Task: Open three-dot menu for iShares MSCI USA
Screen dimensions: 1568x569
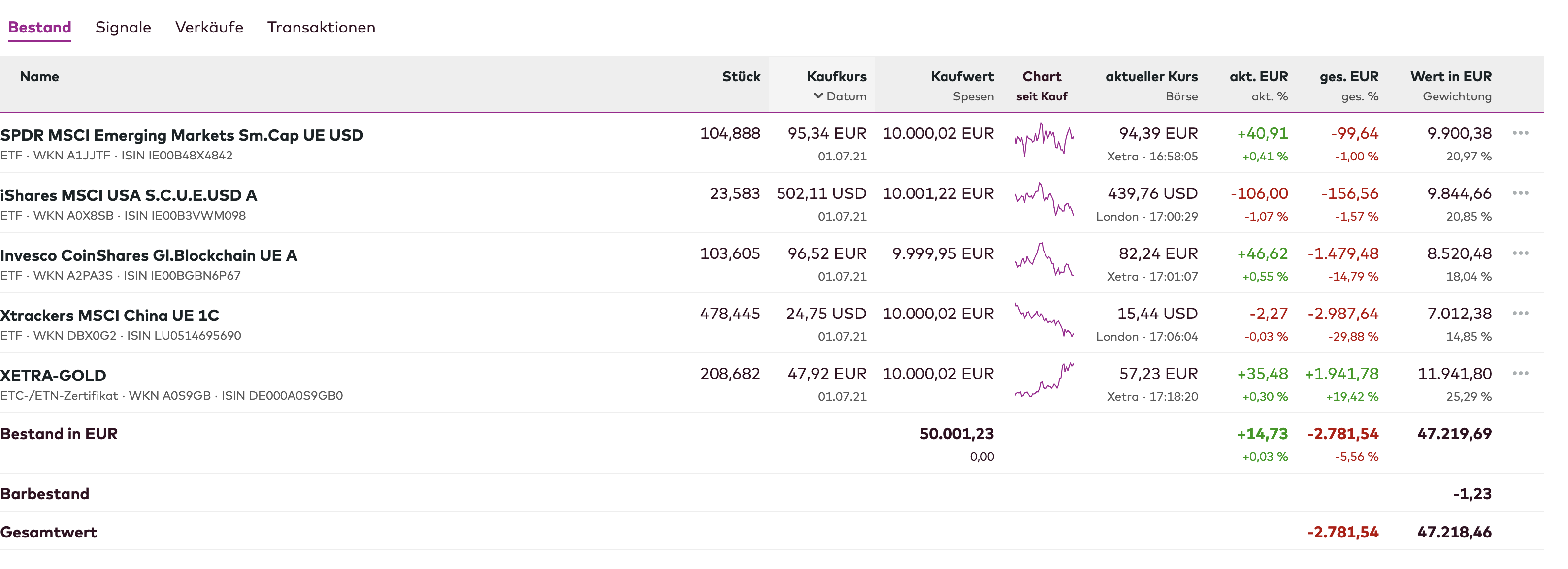Action: pos(1520,193)
